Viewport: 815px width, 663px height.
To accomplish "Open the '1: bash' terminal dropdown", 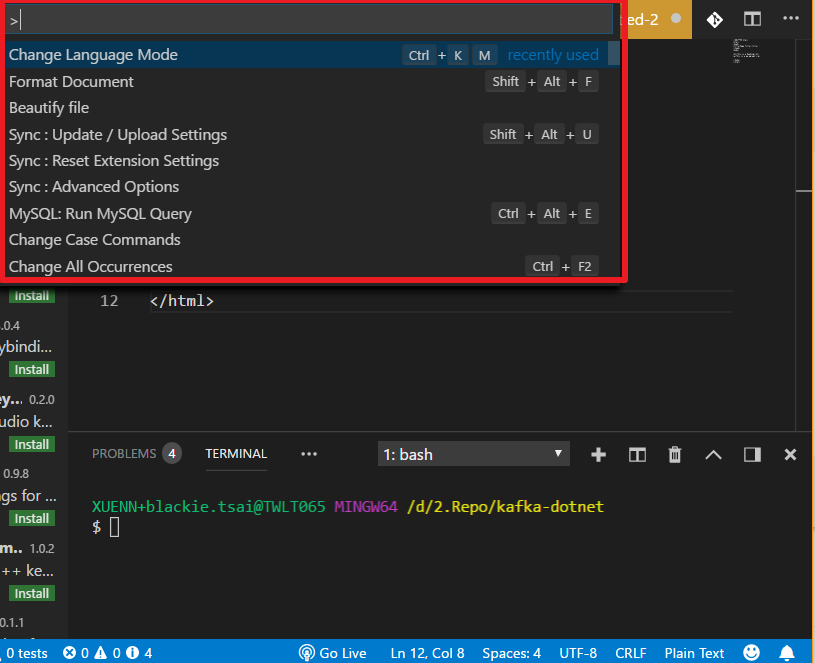I will click(473, 454).
